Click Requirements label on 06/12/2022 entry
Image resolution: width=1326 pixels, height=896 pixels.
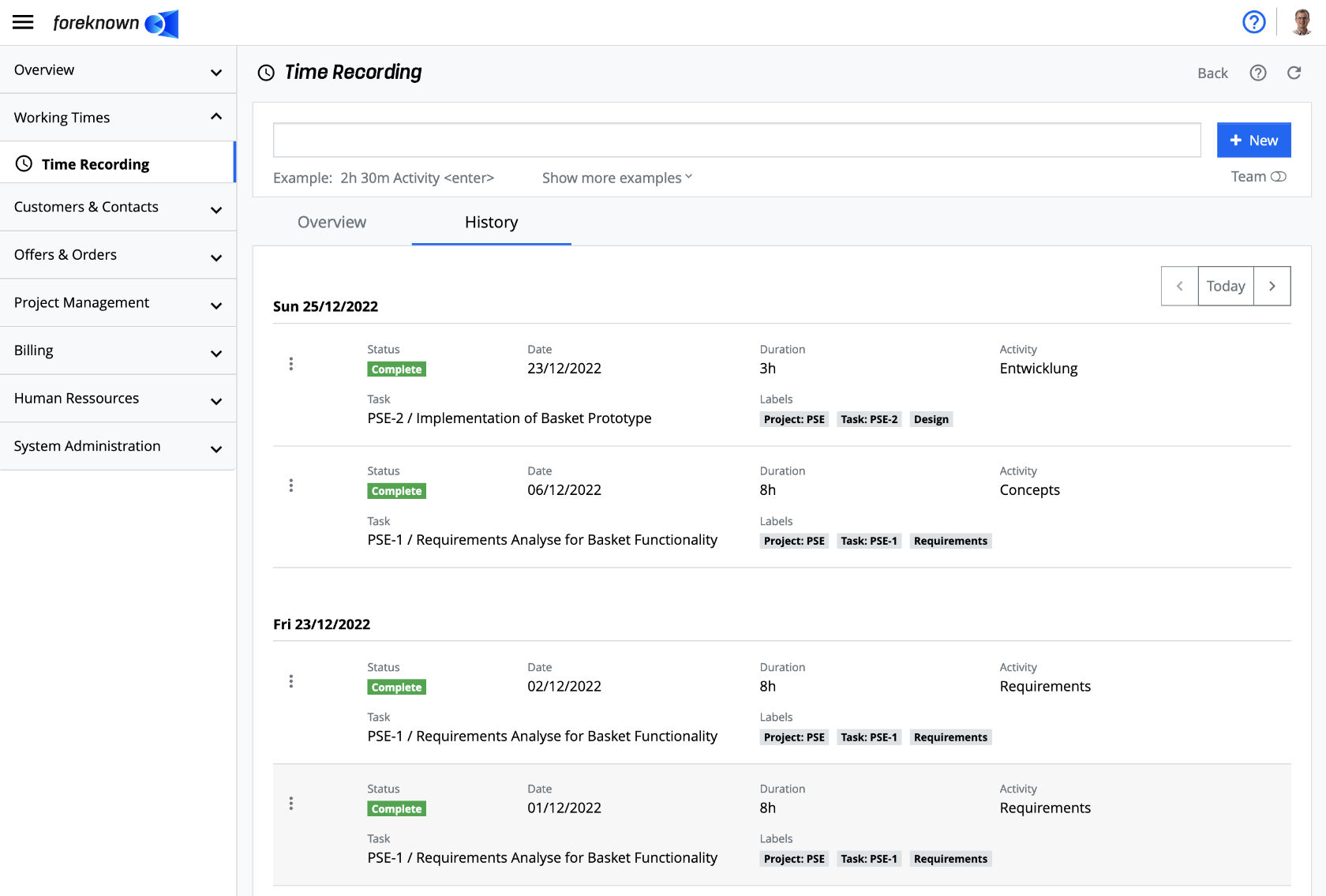[x=950, y=541]
